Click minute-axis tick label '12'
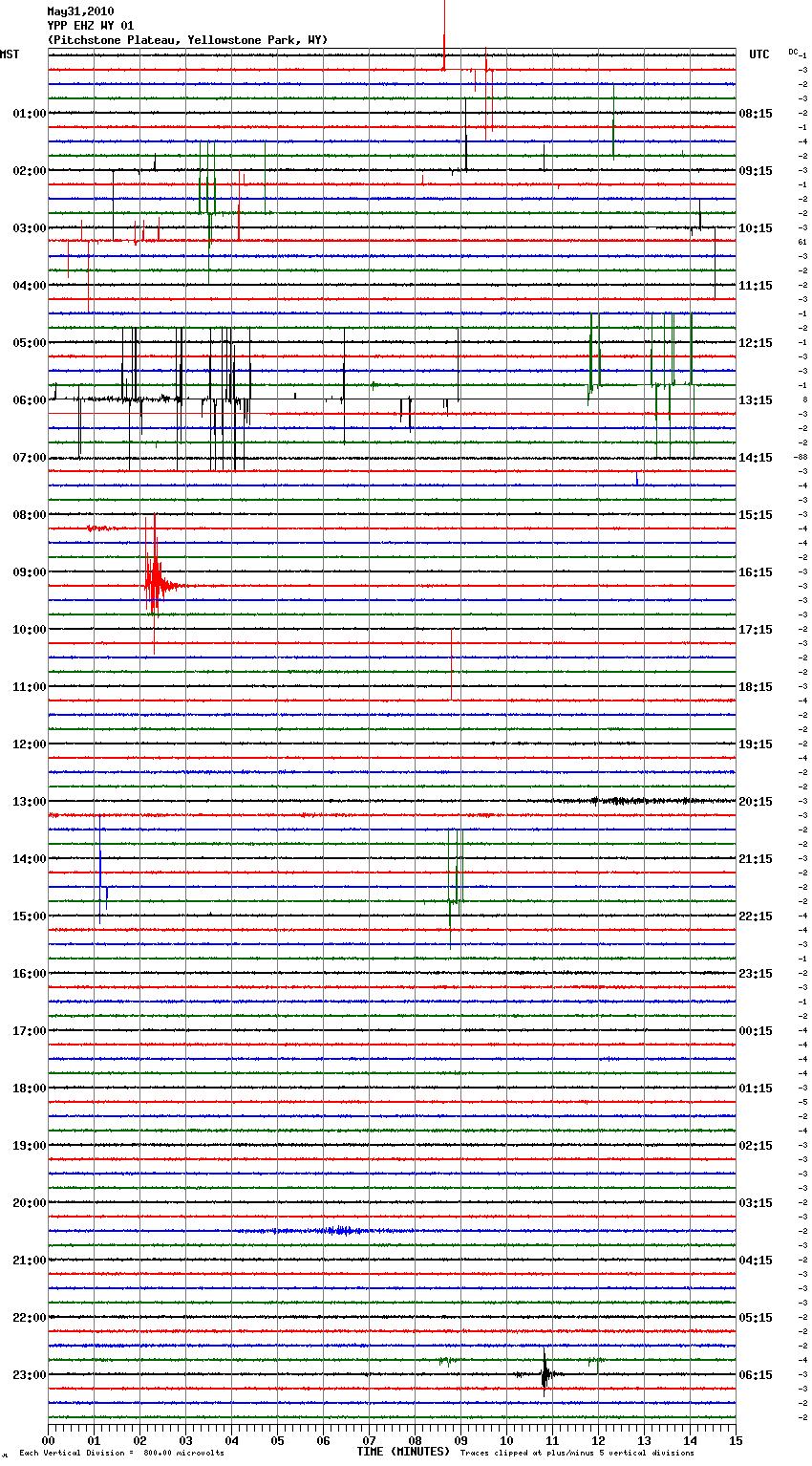This screenshot has width=812, height=1466. [x=598, y=1441]
